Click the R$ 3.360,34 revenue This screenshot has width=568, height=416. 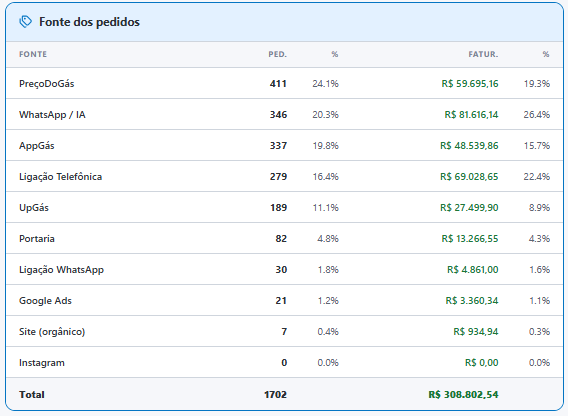pyautogui.click(x=472, y=301)
